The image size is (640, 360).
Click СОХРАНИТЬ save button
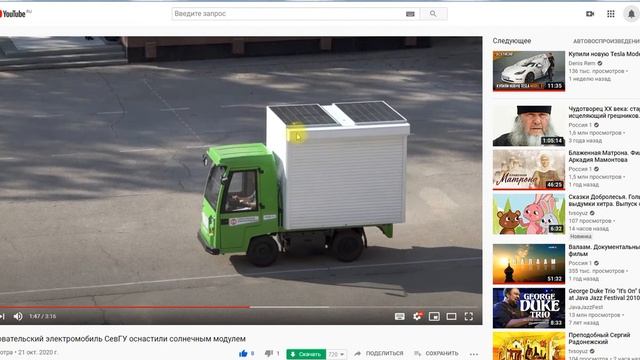click(x=436, y=353)
